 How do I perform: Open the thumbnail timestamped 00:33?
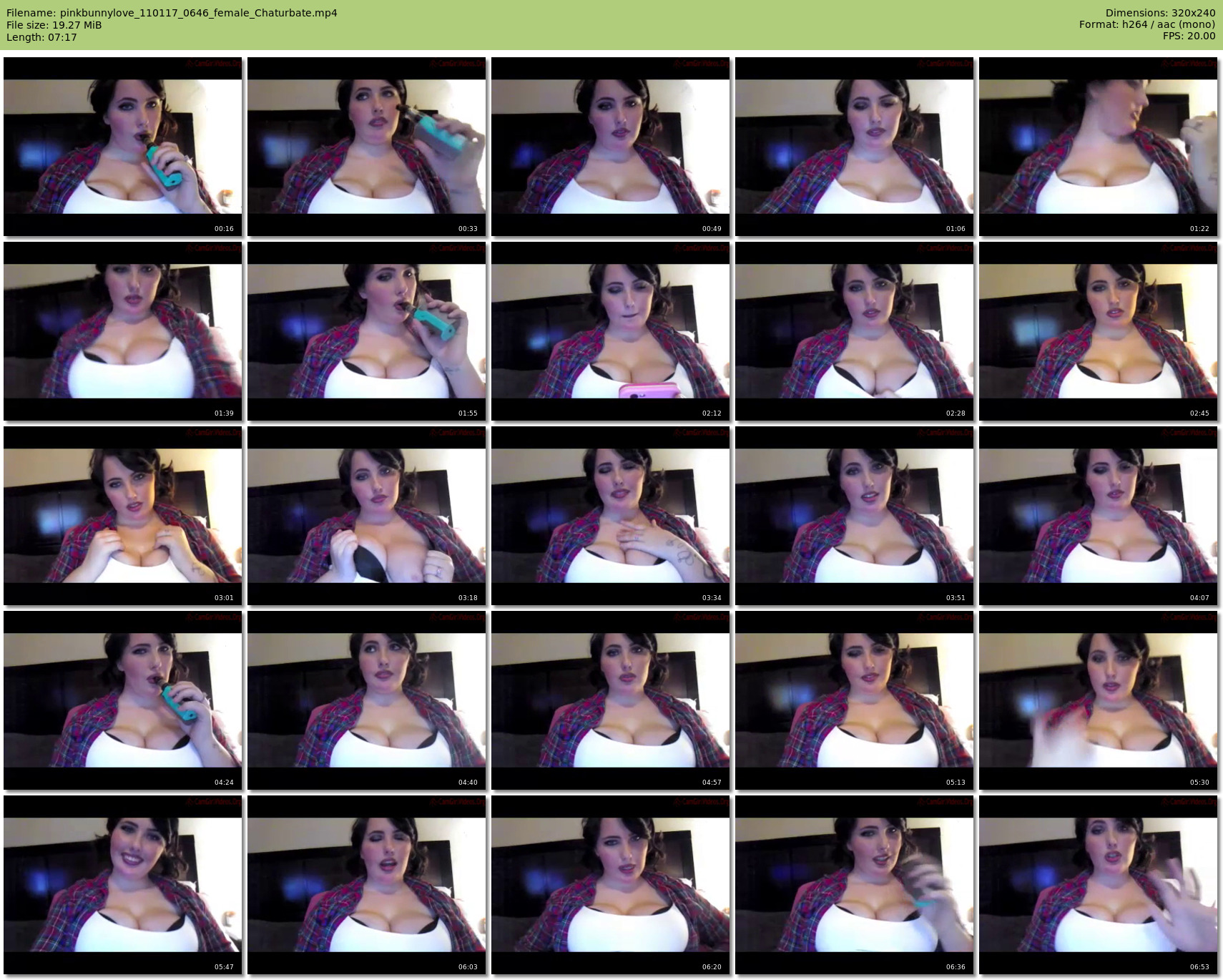coord(367,147)
